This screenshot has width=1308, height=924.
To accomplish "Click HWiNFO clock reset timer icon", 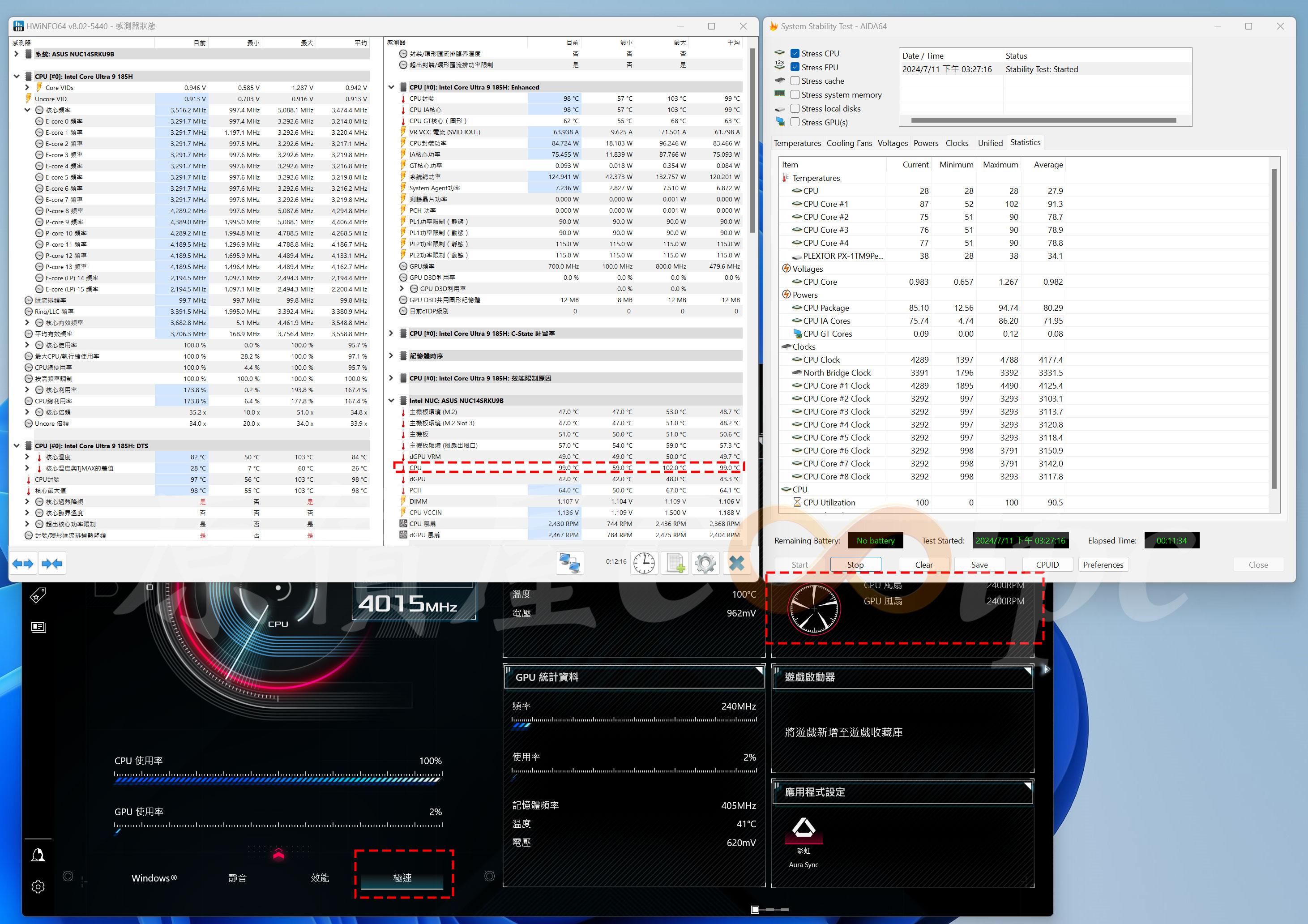I will (x=644, y=564).
